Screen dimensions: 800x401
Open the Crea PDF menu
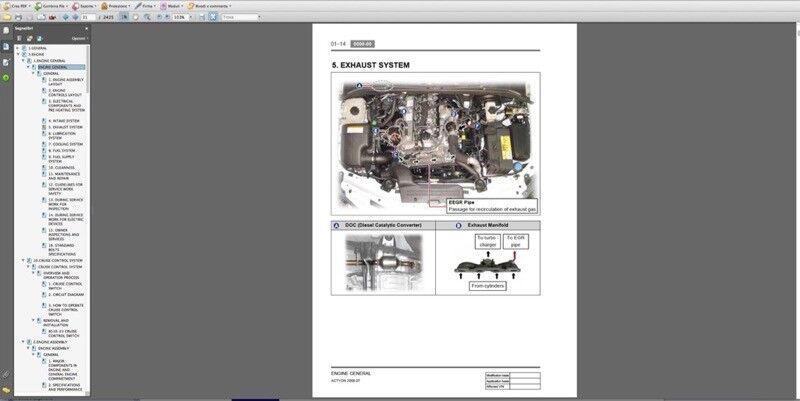click(x=16, y=5)
